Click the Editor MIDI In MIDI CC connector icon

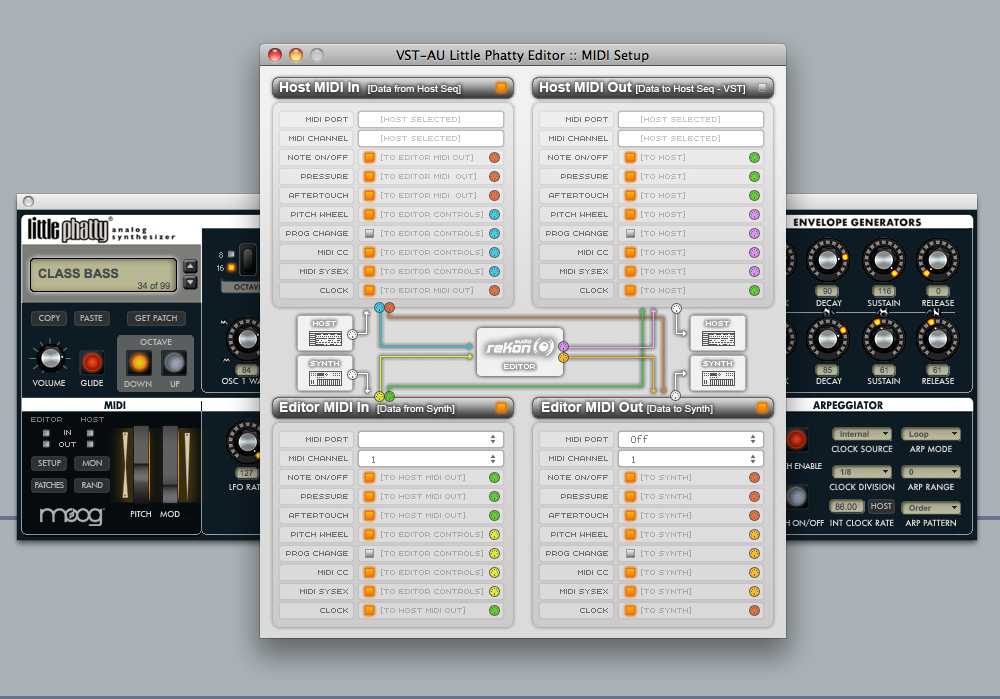tap(494, 572)
